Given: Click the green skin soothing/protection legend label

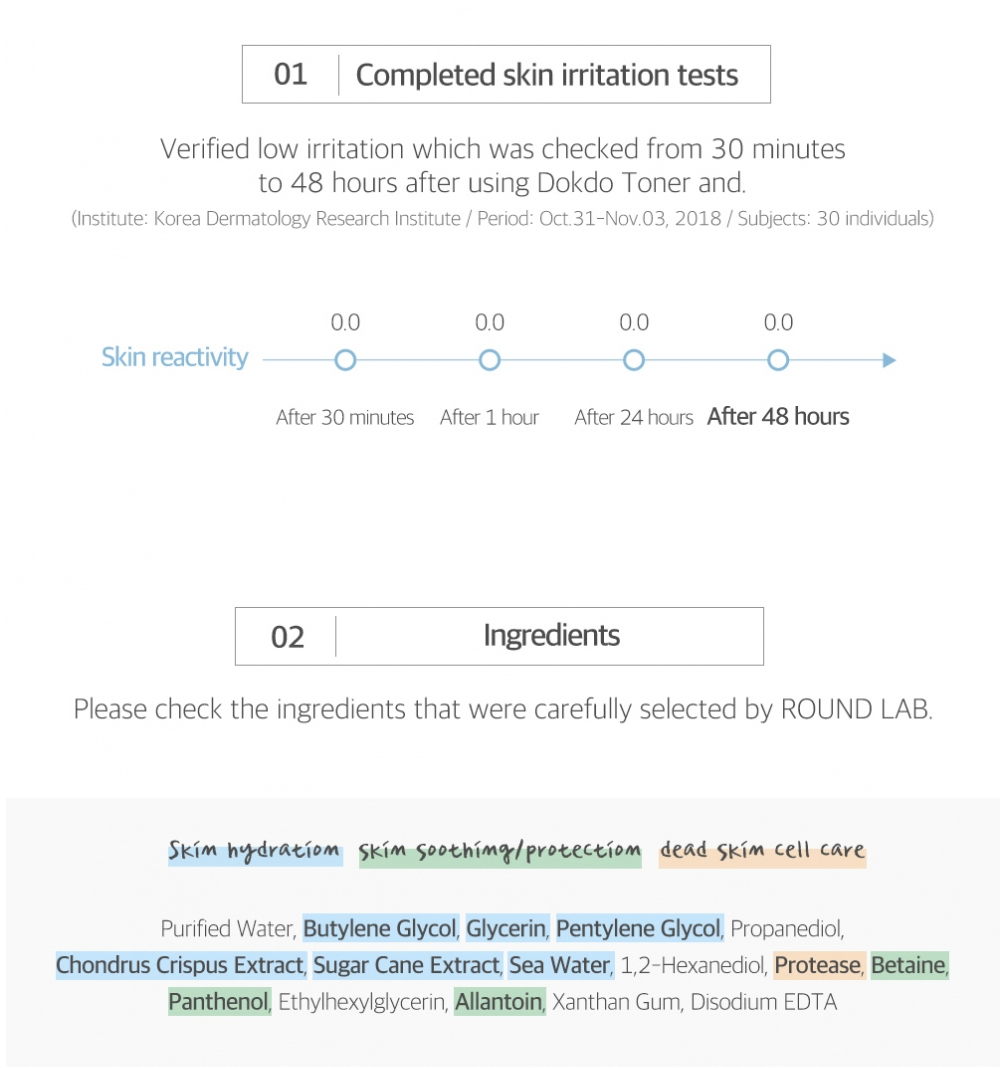Looking at the screenshot, I should (500, 851).
